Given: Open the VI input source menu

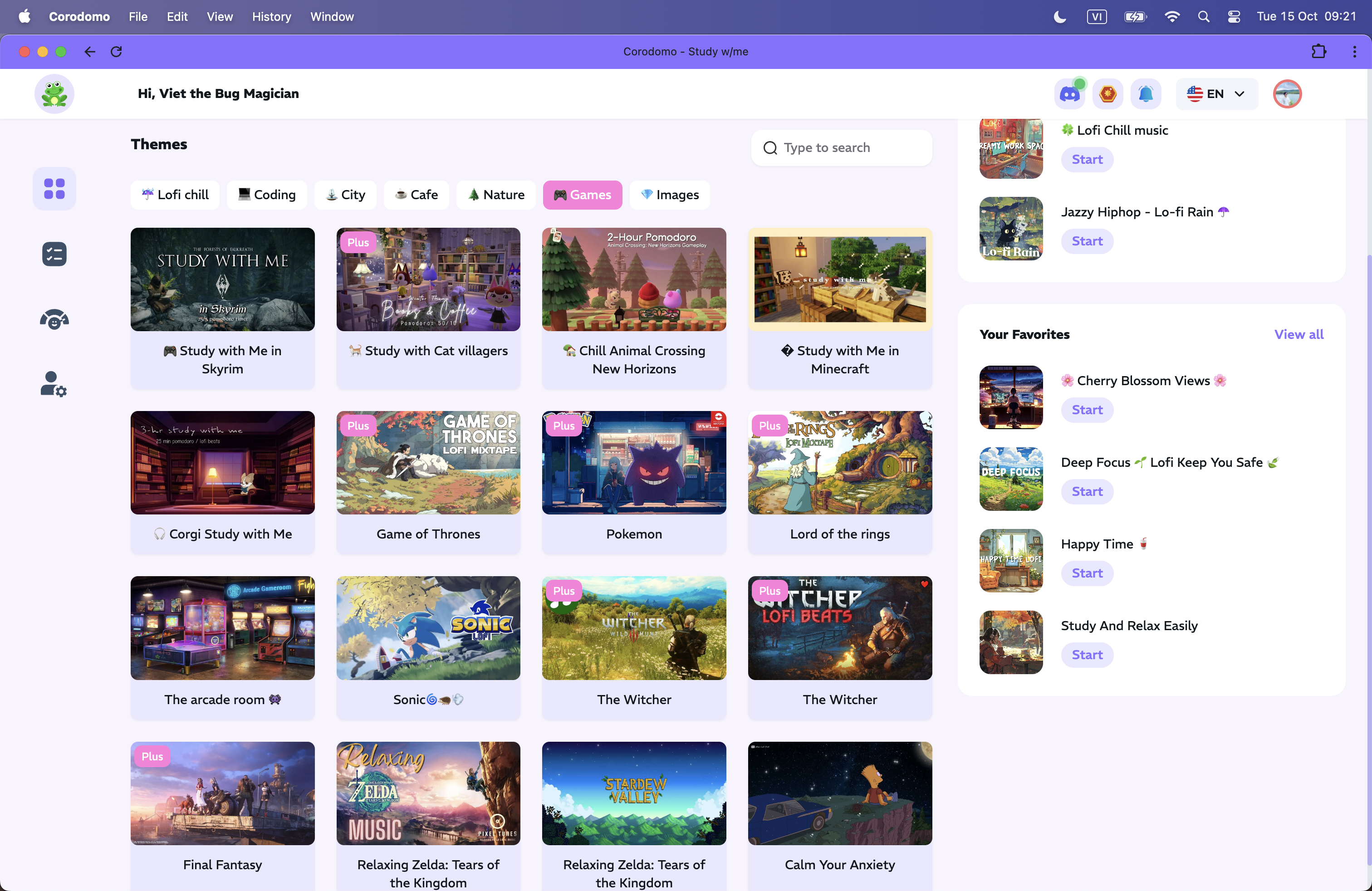Looking at the screenshot, I should (x=1097, y=17).
